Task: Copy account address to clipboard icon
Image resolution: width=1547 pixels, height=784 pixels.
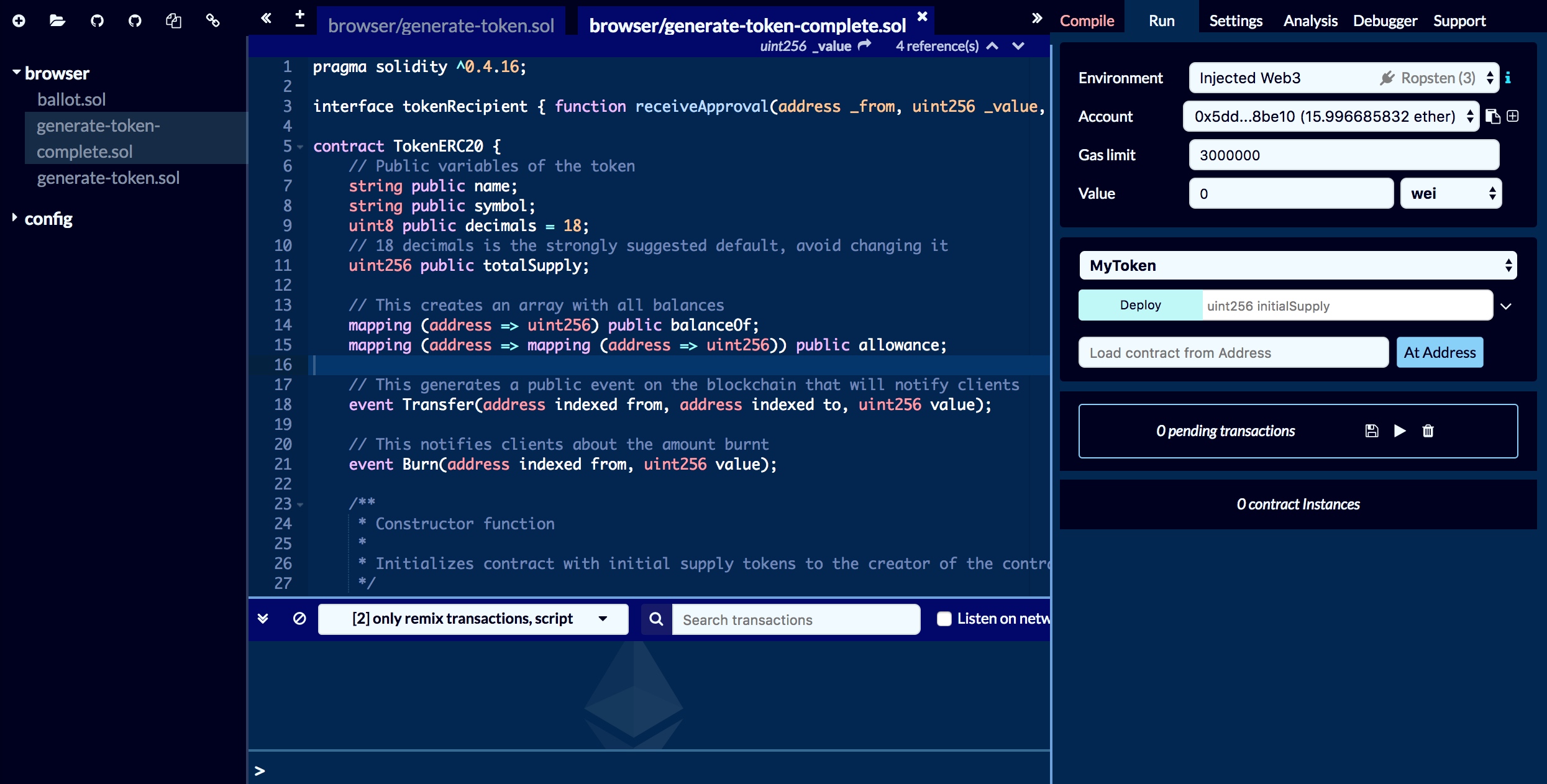Action: click(1492, 116)
